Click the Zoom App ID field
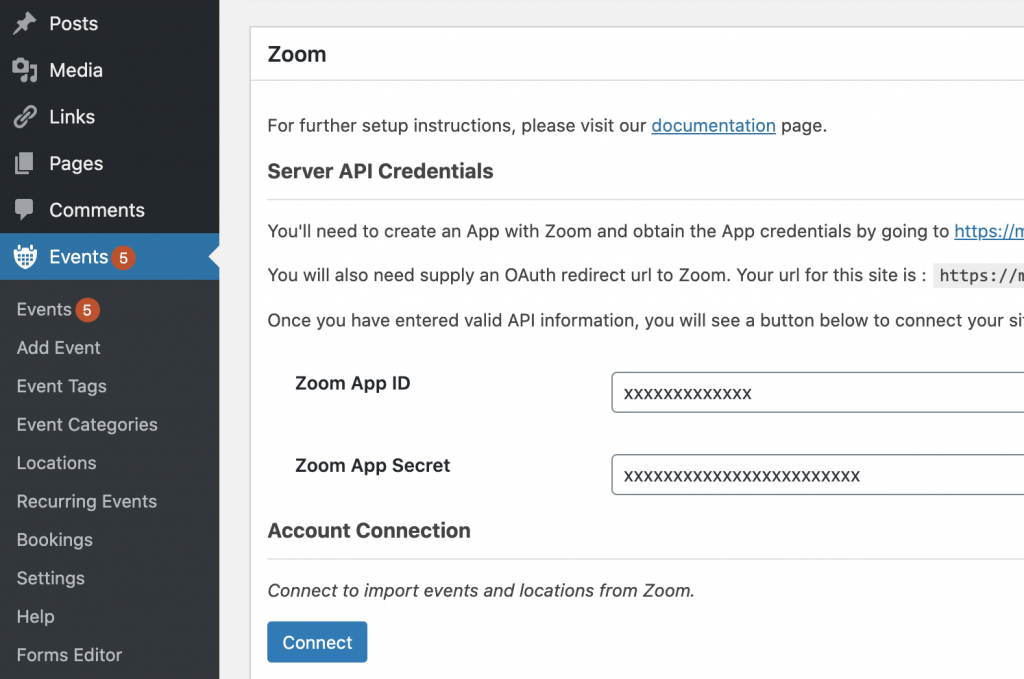Screen dimensions: 1024x679 [x=818, y=392]
